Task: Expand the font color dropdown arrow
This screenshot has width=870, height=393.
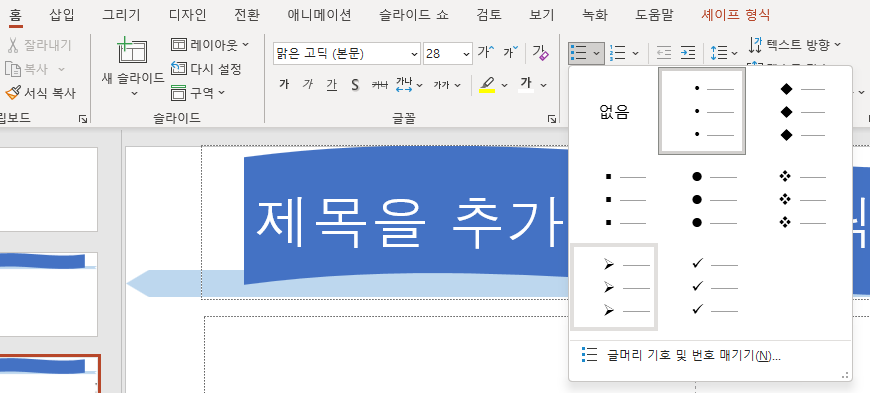Action: [543, 85]
